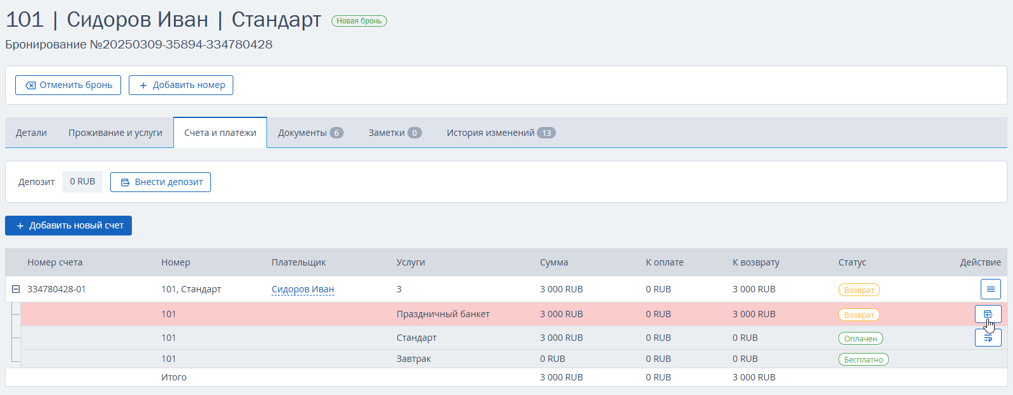Click the Бесплатно status badge for Завтрак

pyautogui.click(x=864, y=359)
